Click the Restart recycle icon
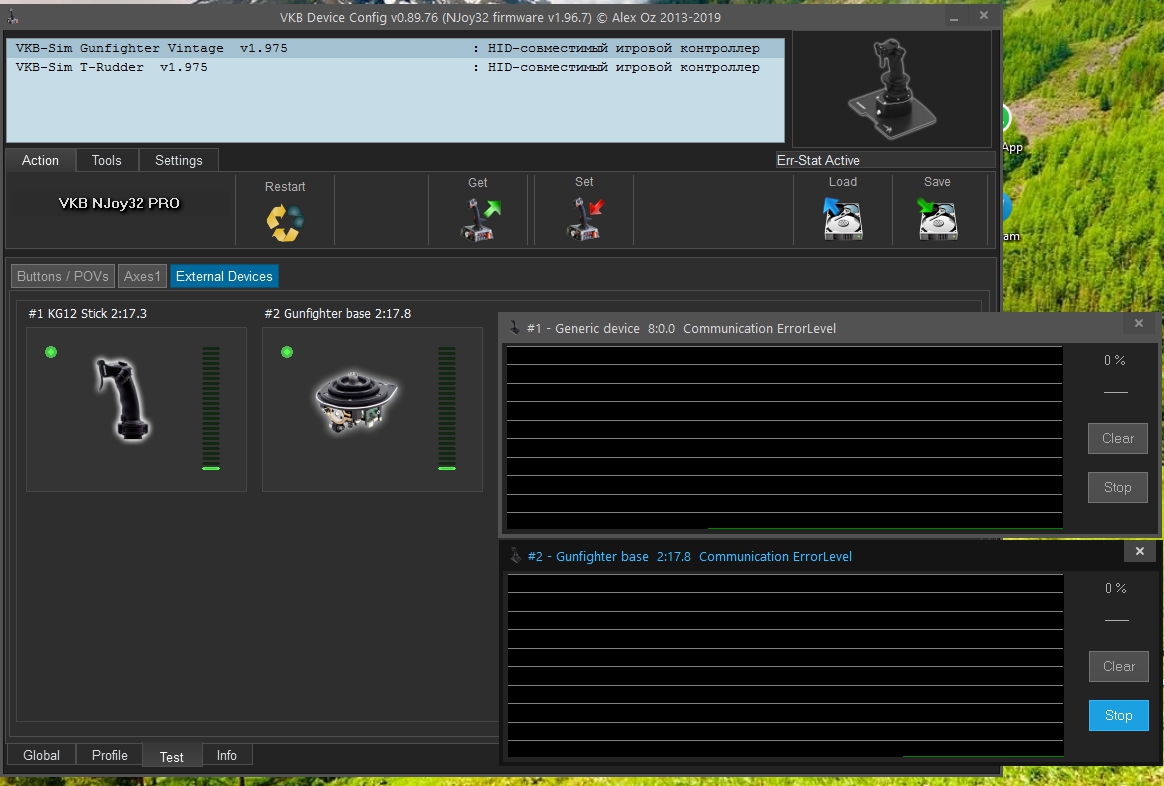The image size is (1164, 786). point(285,223)
